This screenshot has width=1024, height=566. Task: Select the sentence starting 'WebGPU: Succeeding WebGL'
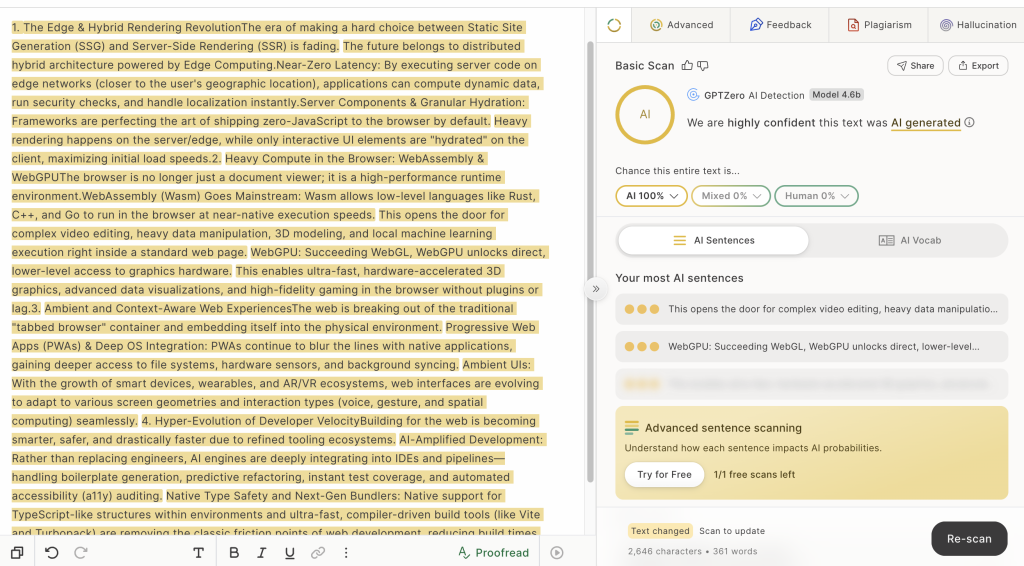(x=812, y=347)
